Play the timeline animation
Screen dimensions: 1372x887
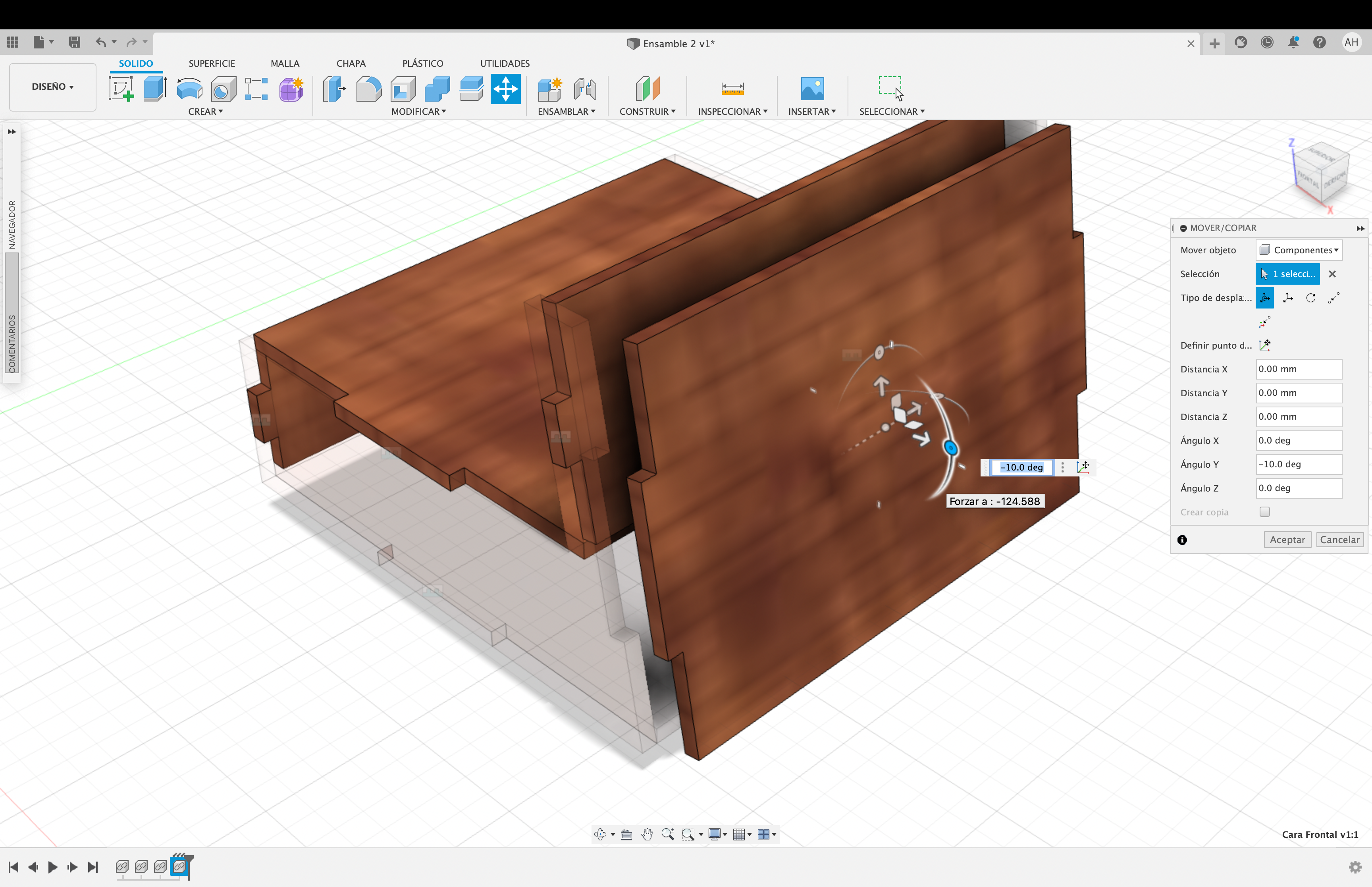pyautogui.click(x=52, y=867)
